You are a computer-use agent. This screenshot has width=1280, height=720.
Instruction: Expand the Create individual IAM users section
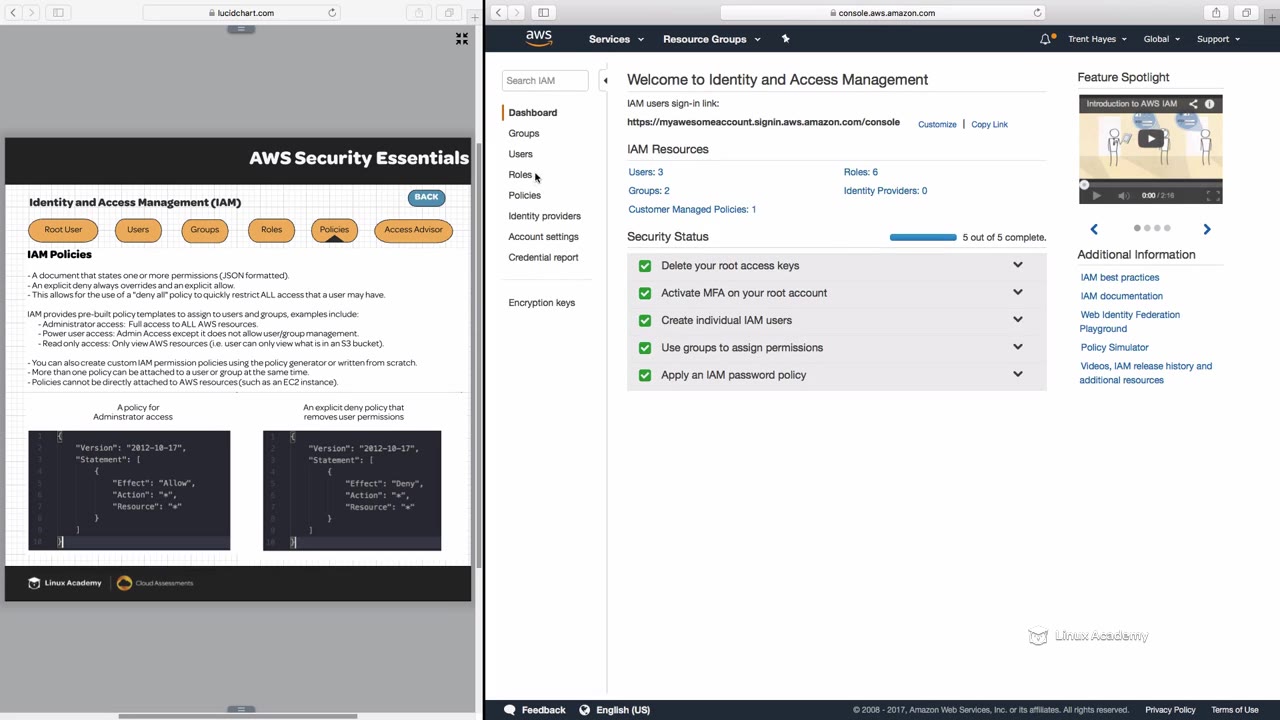coord(1017,320)
